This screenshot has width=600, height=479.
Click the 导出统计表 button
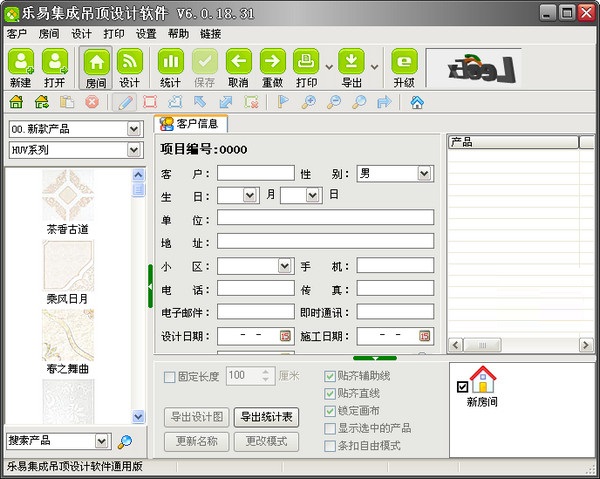click(x=266, y=417)
